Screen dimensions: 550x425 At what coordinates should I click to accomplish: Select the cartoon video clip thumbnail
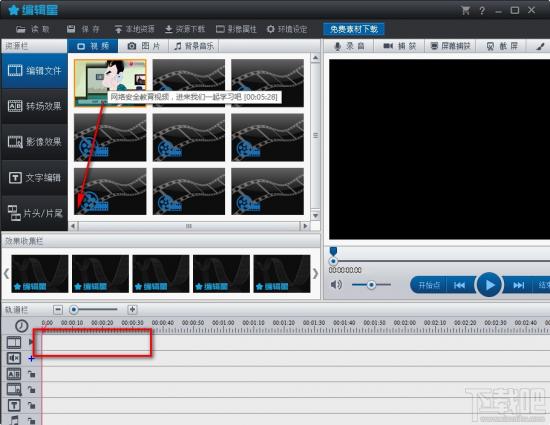110,83
